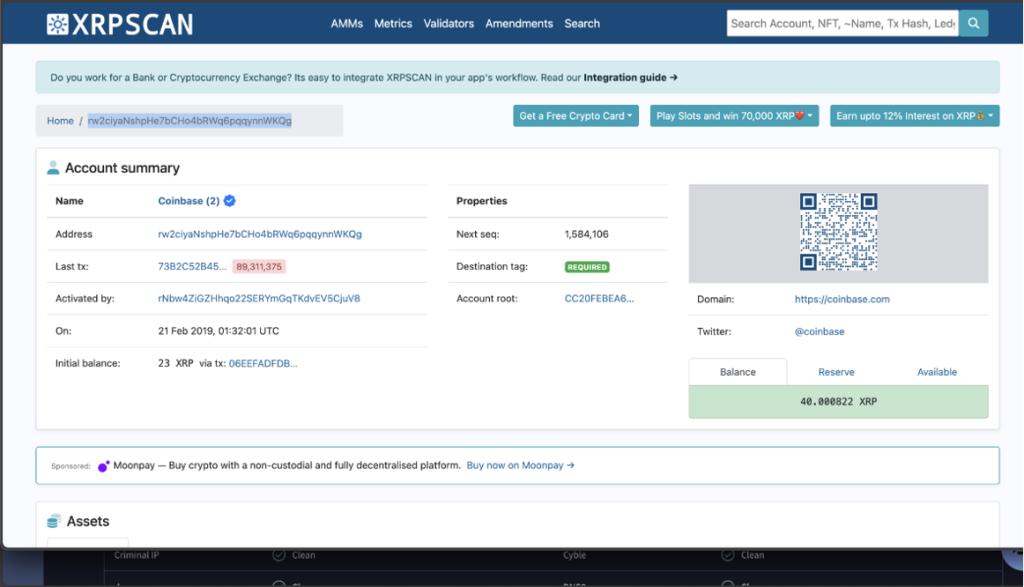This screenshot has width=1024, height=587.
Task: Focus the account search input field
Action: click(842, 23)
